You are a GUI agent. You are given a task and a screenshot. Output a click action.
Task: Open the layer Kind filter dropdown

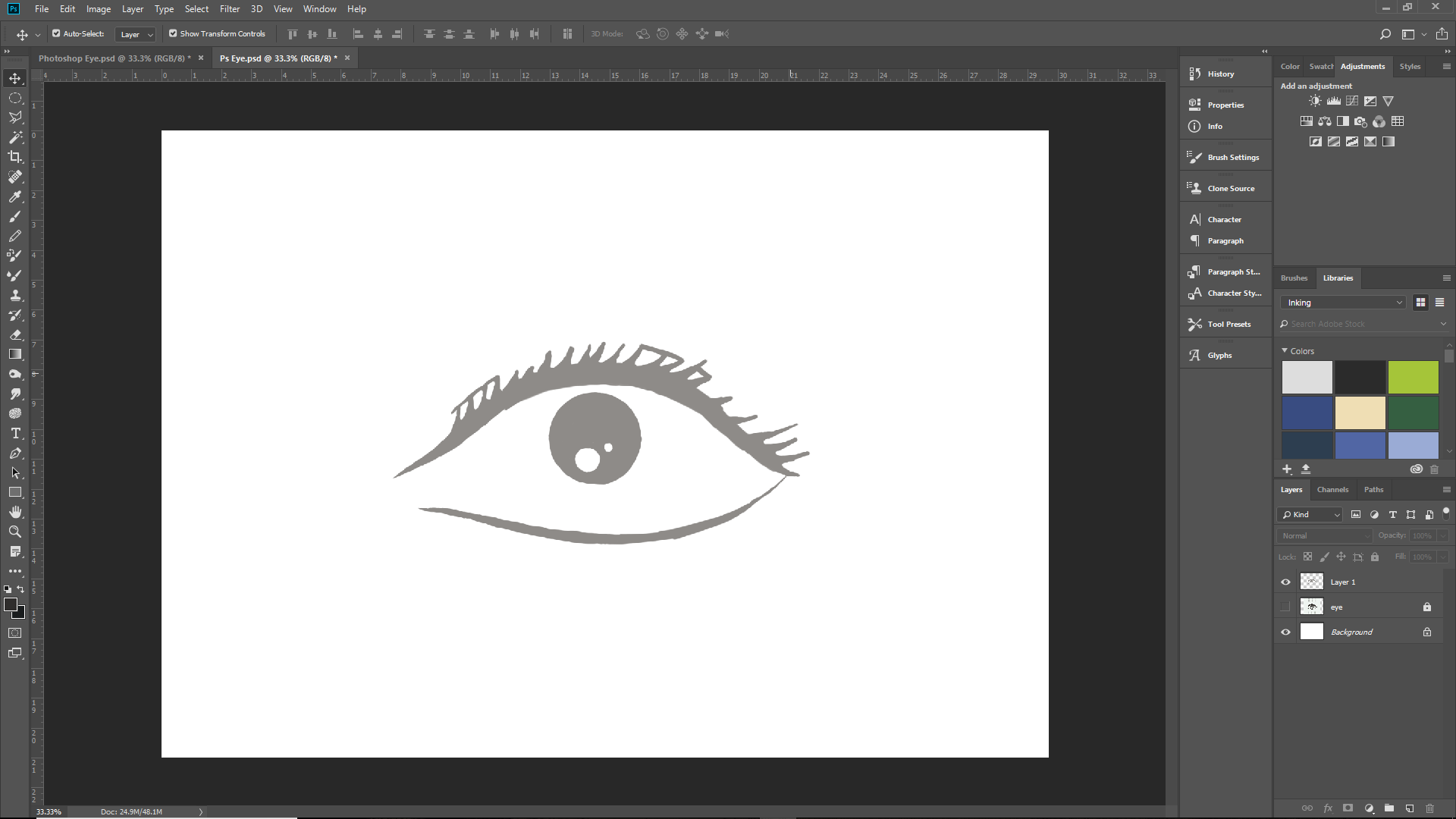click(1310, 514)
